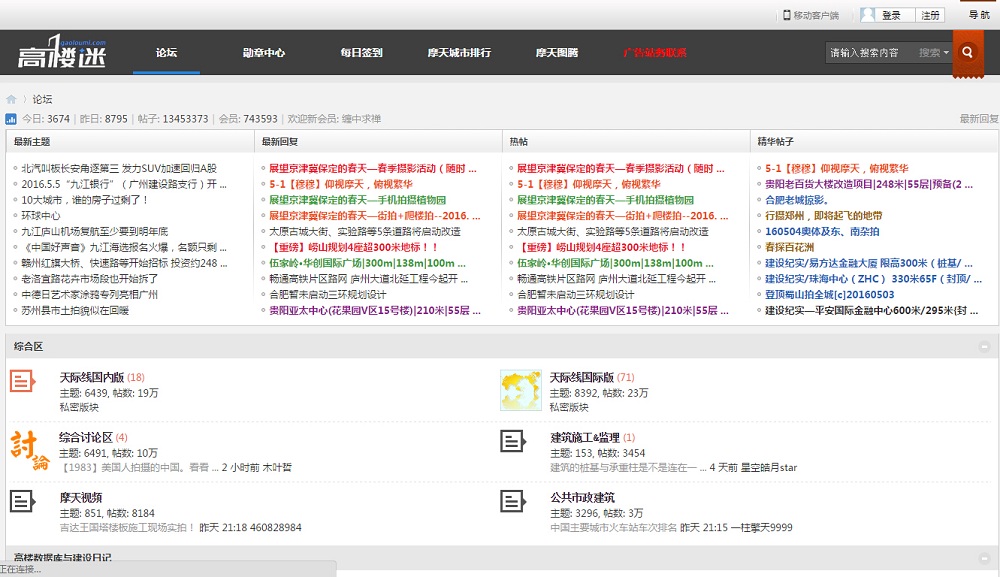Open 精华 post 行摄郑州，即将起飞的地带
This screenshot has width=1000, height=577.
pos(823,215)
